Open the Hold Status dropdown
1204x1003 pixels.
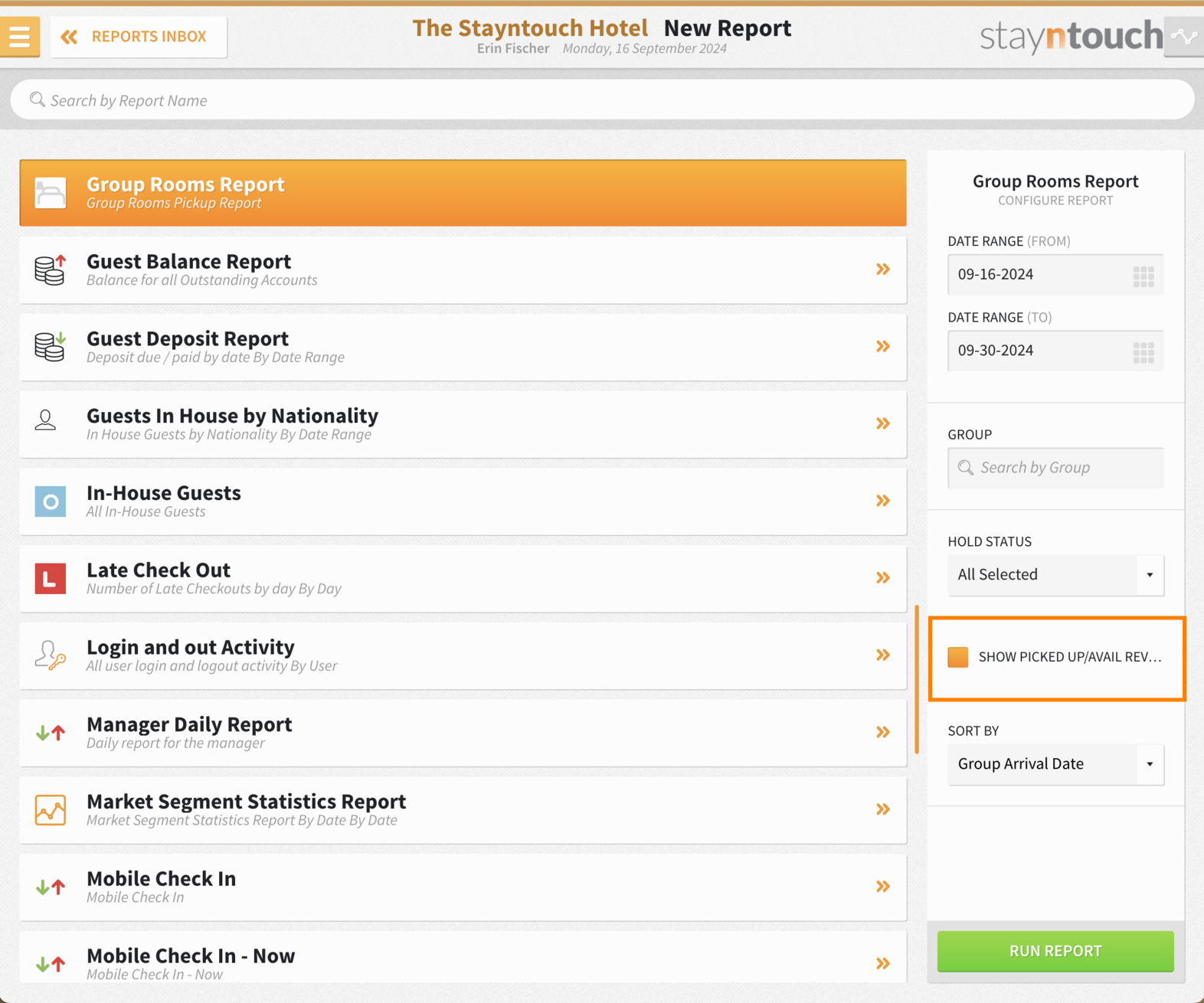tap(1055, 575)
